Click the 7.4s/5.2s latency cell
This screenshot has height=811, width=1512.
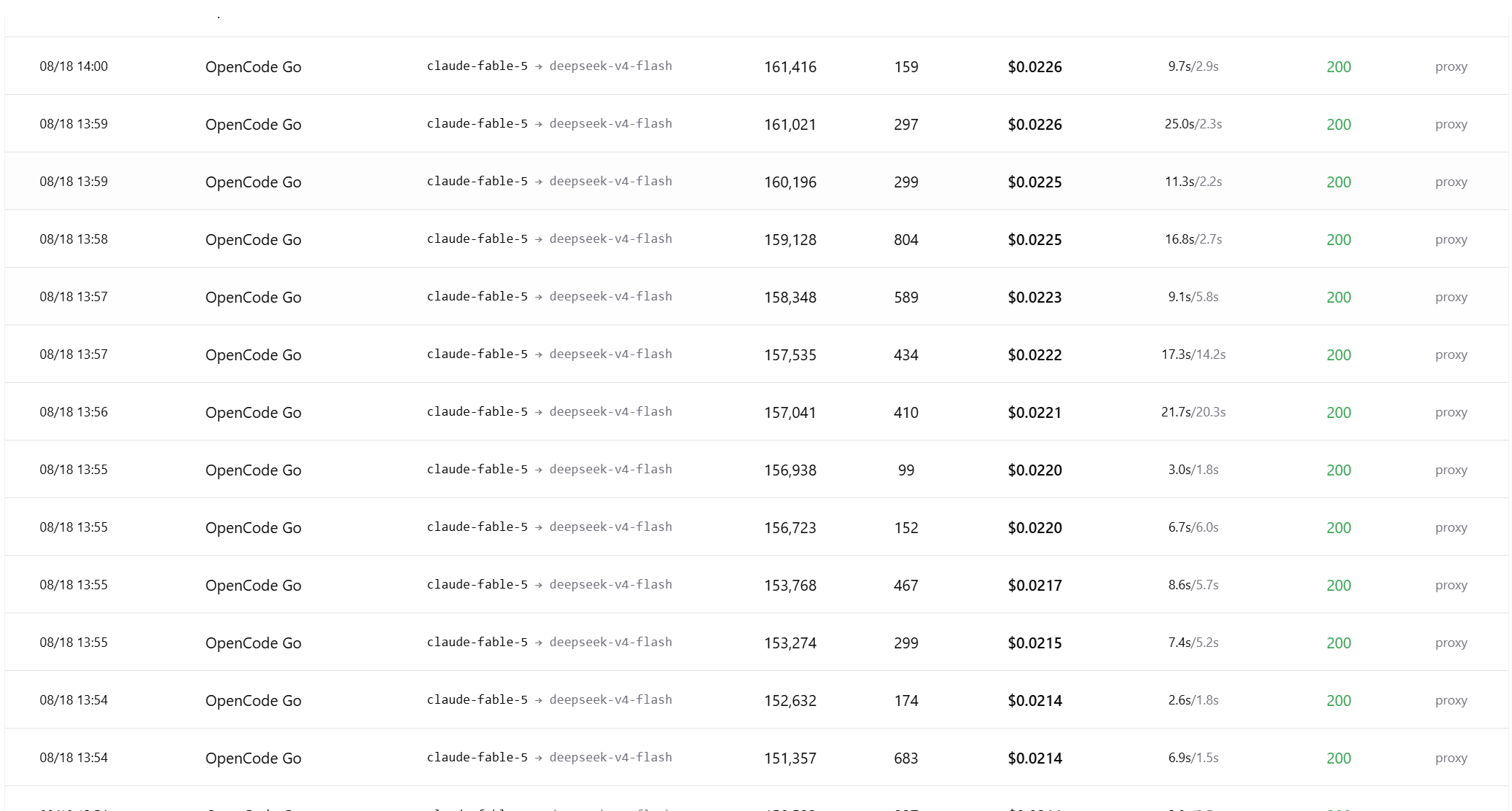[x=1193, y=643]
